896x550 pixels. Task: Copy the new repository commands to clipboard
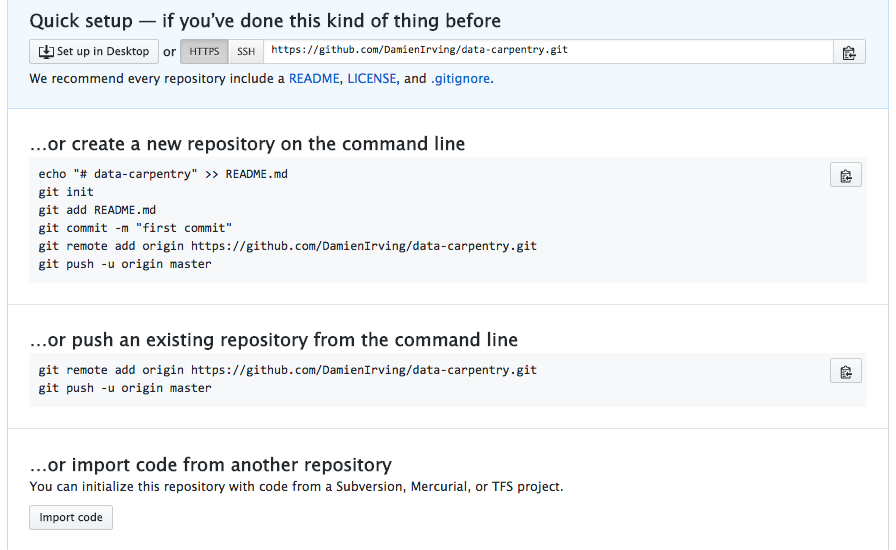coord(846,176)
